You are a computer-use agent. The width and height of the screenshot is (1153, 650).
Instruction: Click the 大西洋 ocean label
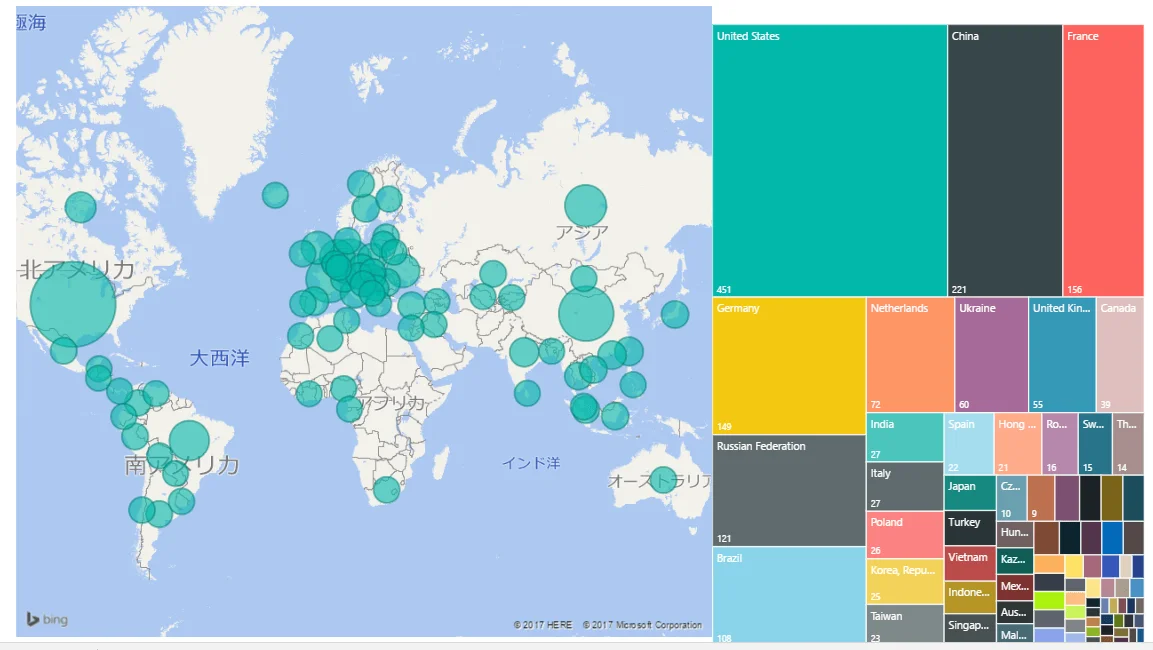click(219, 358)
